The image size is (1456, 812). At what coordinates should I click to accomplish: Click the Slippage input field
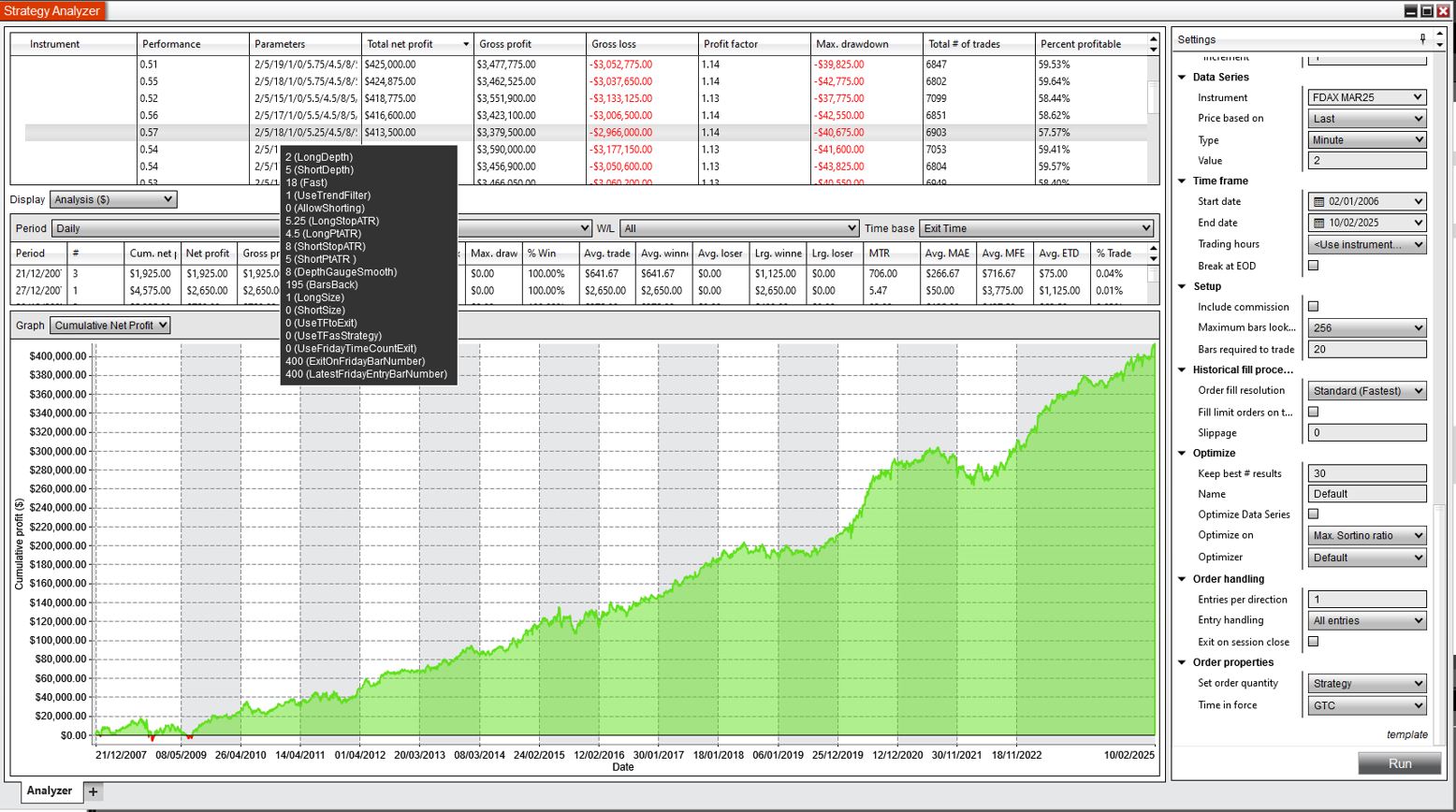click(1366, 433)
